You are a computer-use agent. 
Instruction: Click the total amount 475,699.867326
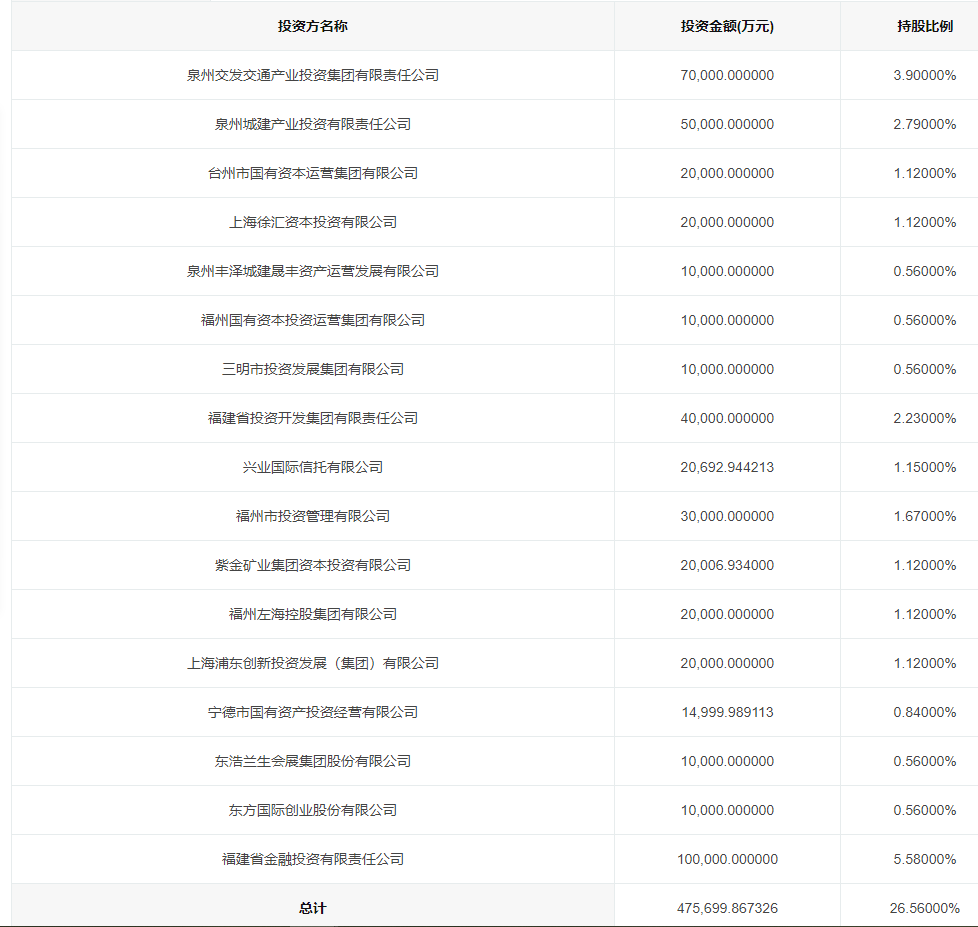(727, 908)
